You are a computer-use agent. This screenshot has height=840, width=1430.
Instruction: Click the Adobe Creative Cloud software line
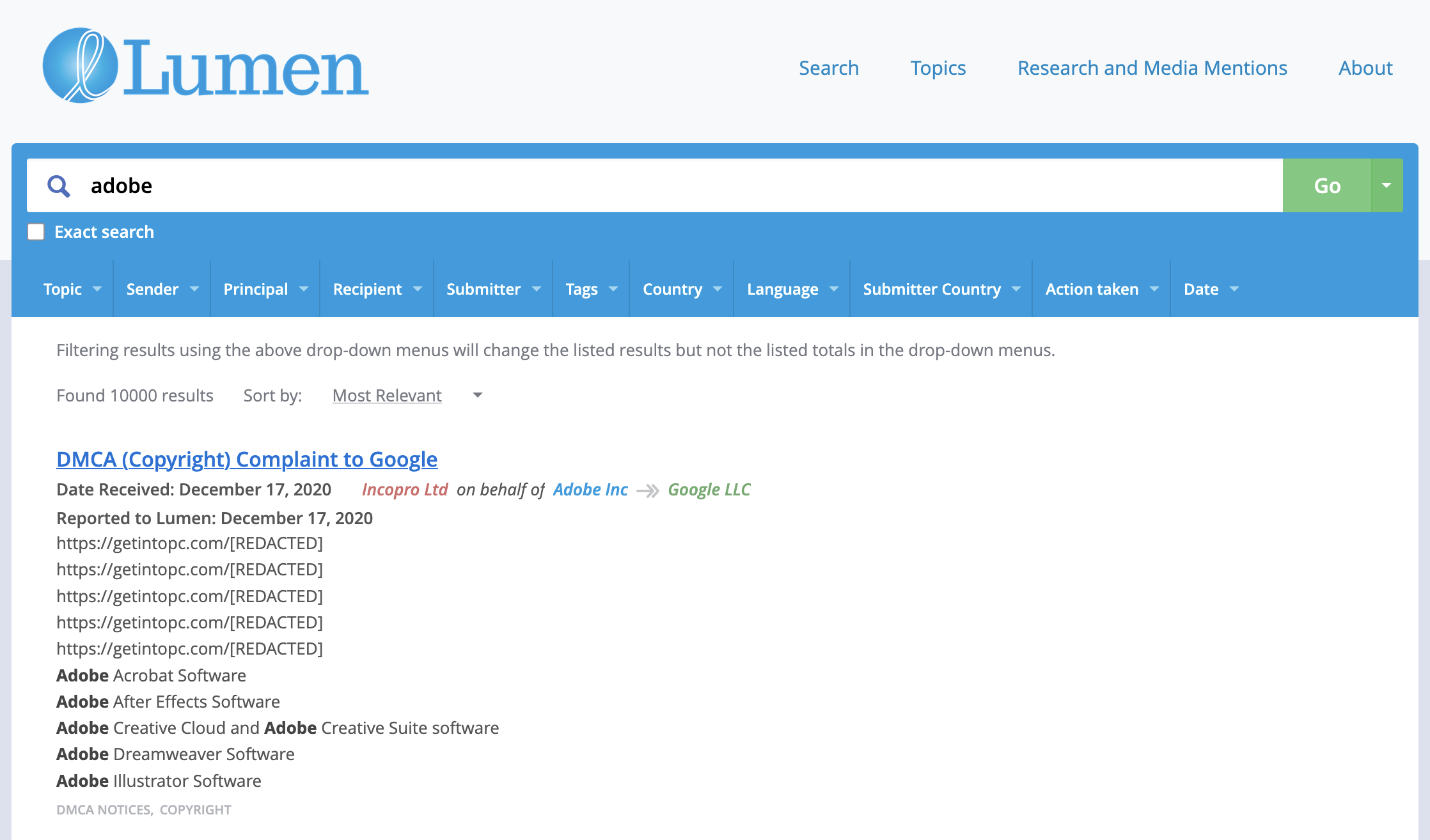[x=278, y=728]
